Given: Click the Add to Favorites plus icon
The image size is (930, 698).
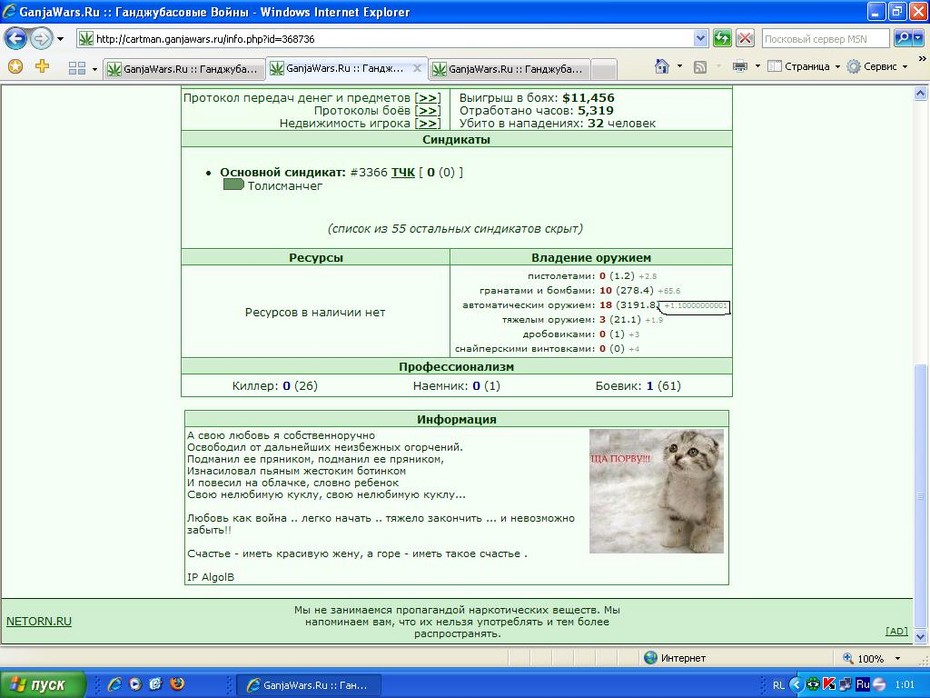Looking at the screenshot, I should pos(42,66).
